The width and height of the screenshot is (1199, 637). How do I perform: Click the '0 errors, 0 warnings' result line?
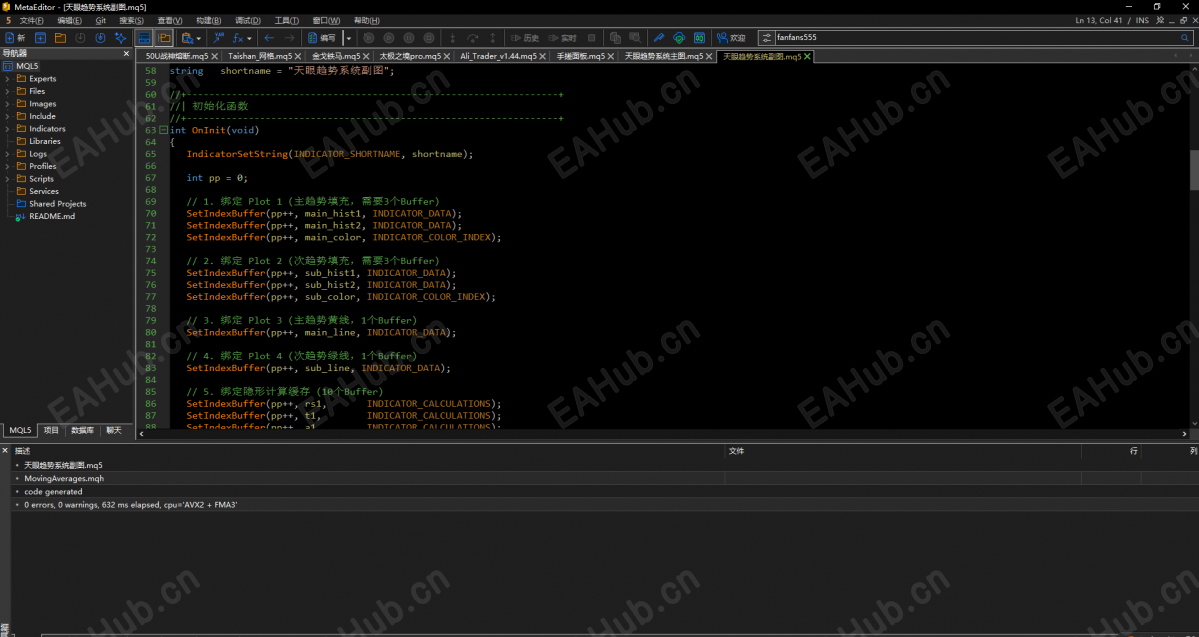point(131,505)
